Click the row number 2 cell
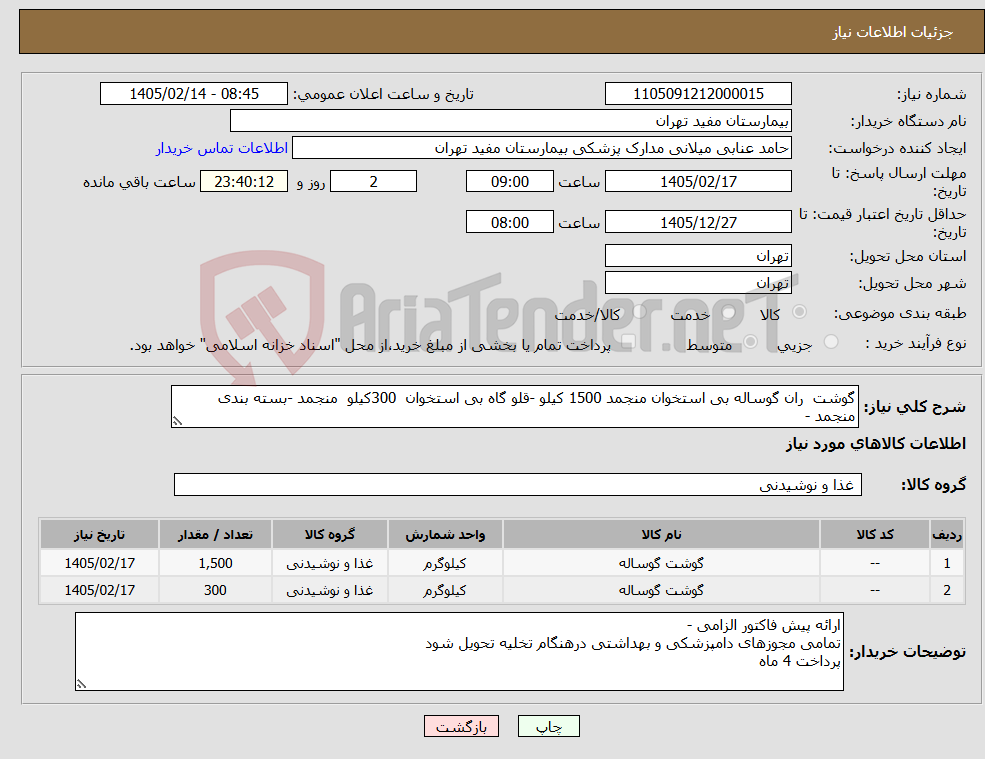The image size is (985, 759). (x=947, y=590)
